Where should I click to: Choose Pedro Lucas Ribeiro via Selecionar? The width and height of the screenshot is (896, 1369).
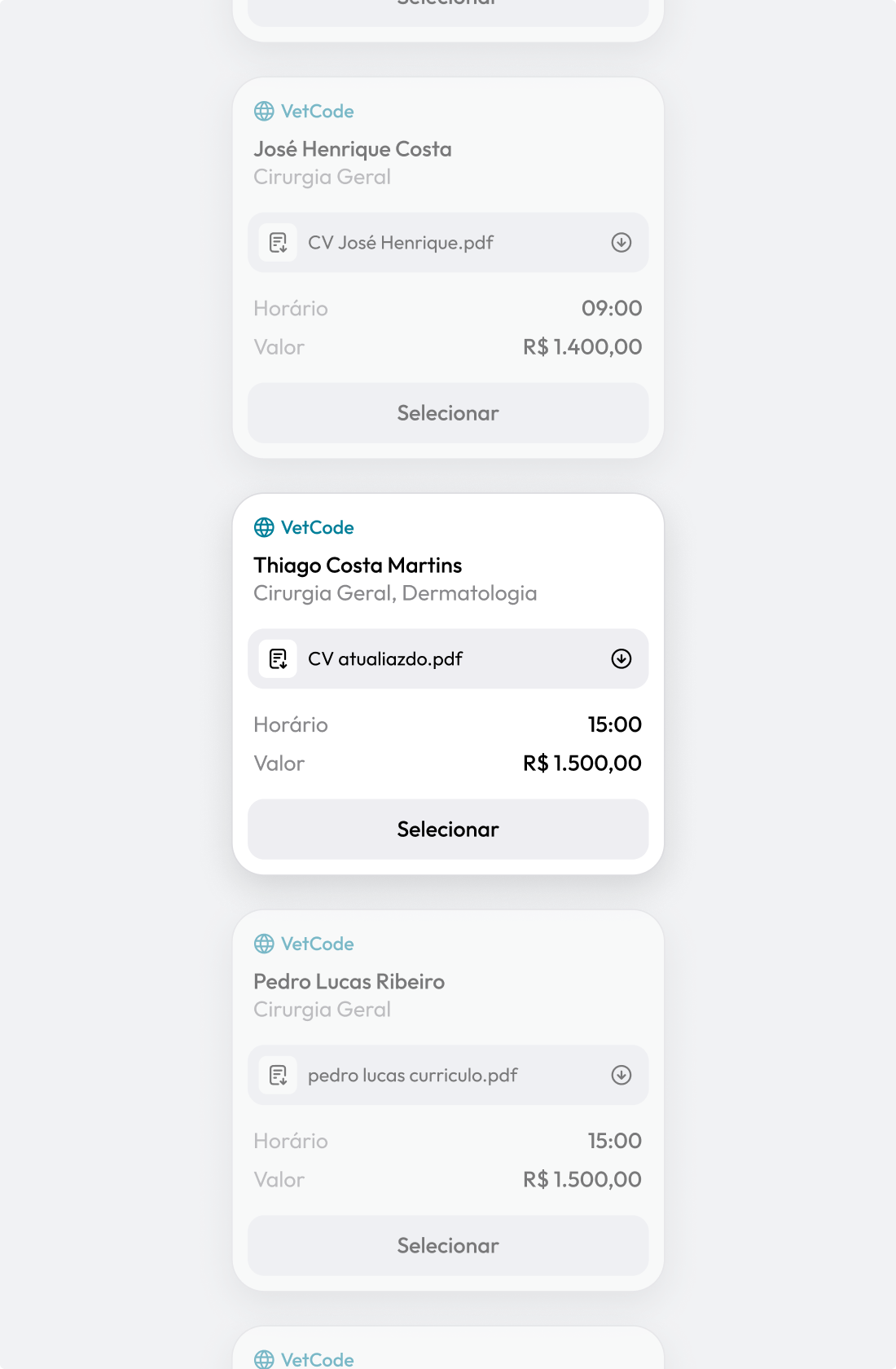(448, 1247)
